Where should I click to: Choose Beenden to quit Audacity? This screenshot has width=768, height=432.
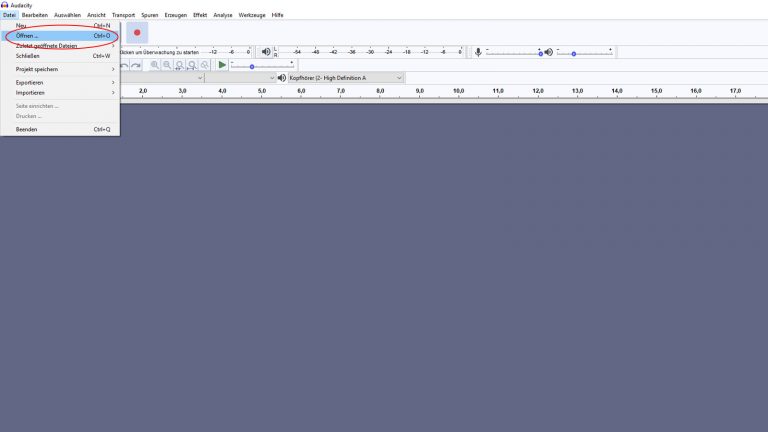60,129
